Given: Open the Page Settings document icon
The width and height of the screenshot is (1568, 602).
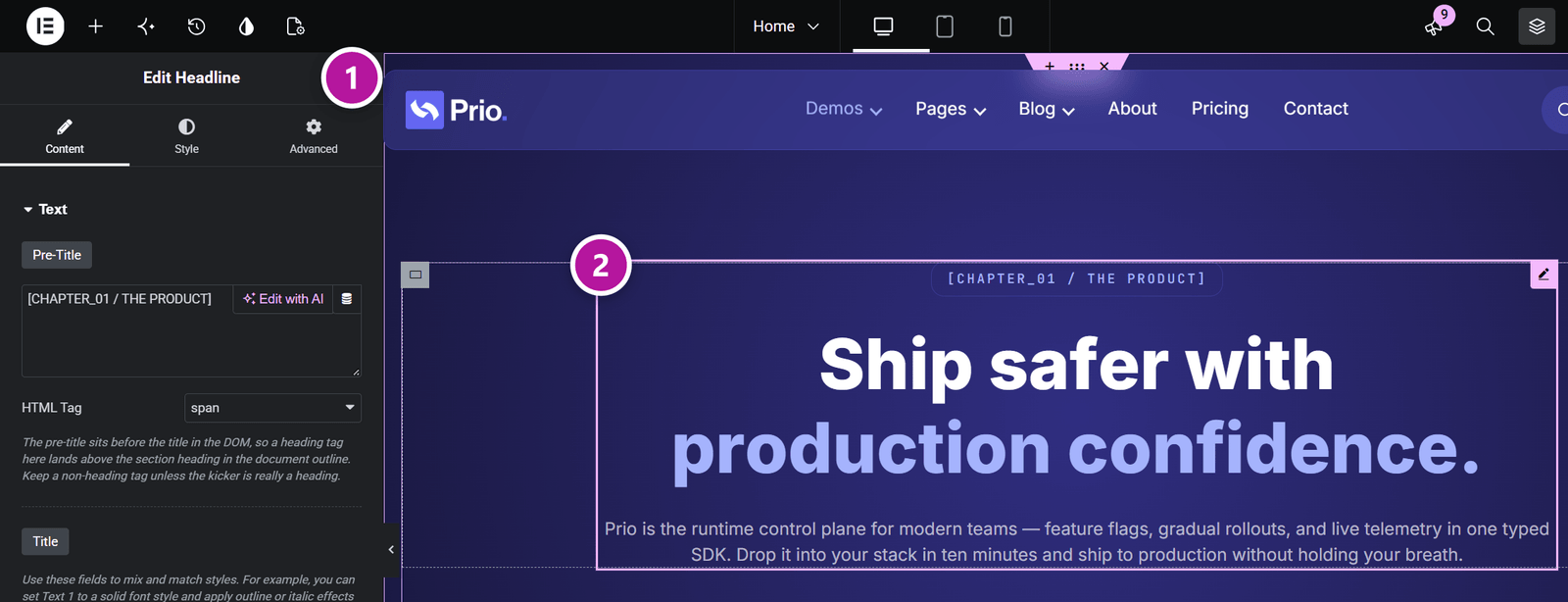Looking at the screenshot, I should (x=295, y=26).
